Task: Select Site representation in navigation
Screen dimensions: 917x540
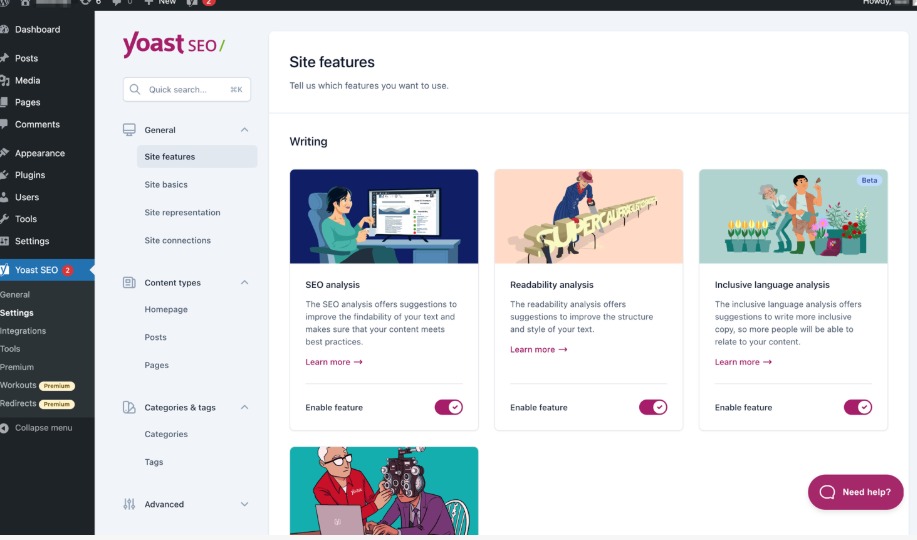Action: 182,212
